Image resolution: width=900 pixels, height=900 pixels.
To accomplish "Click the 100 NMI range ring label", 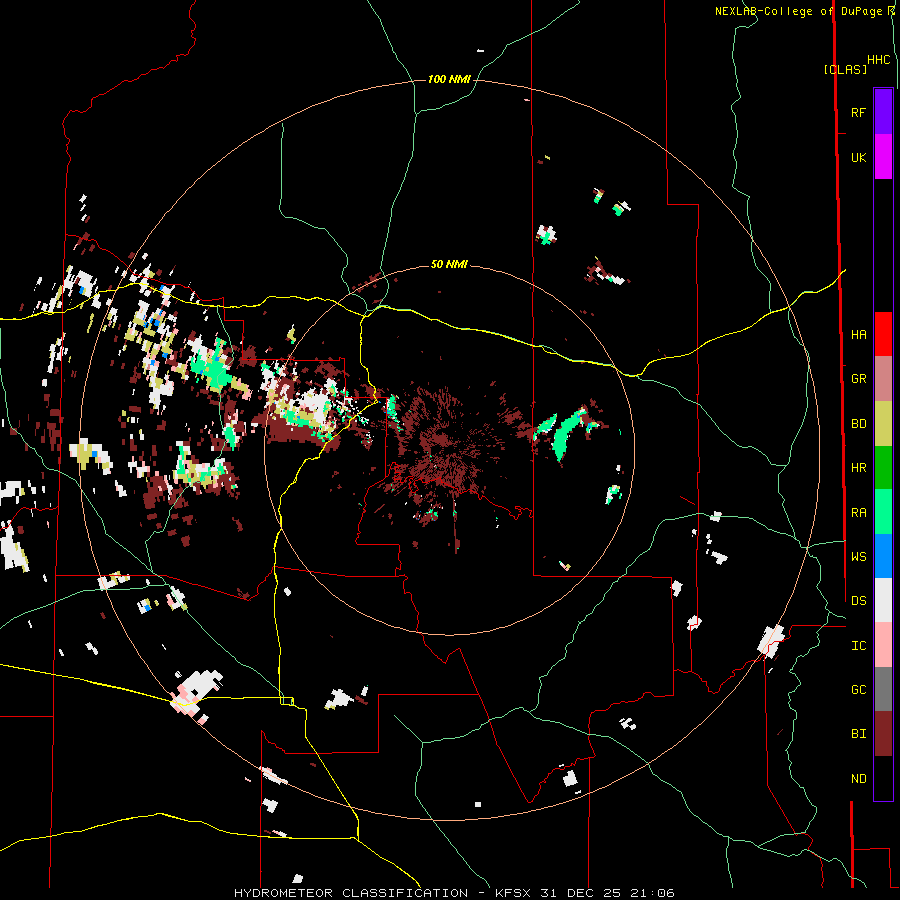I will click(449, 79).
